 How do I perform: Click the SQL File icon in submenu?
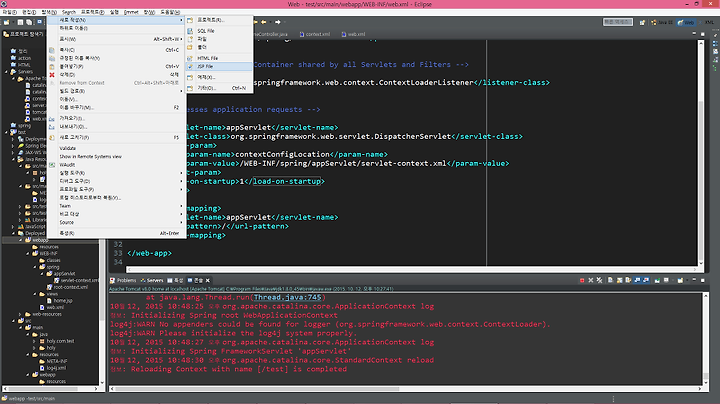pos(190,31)
